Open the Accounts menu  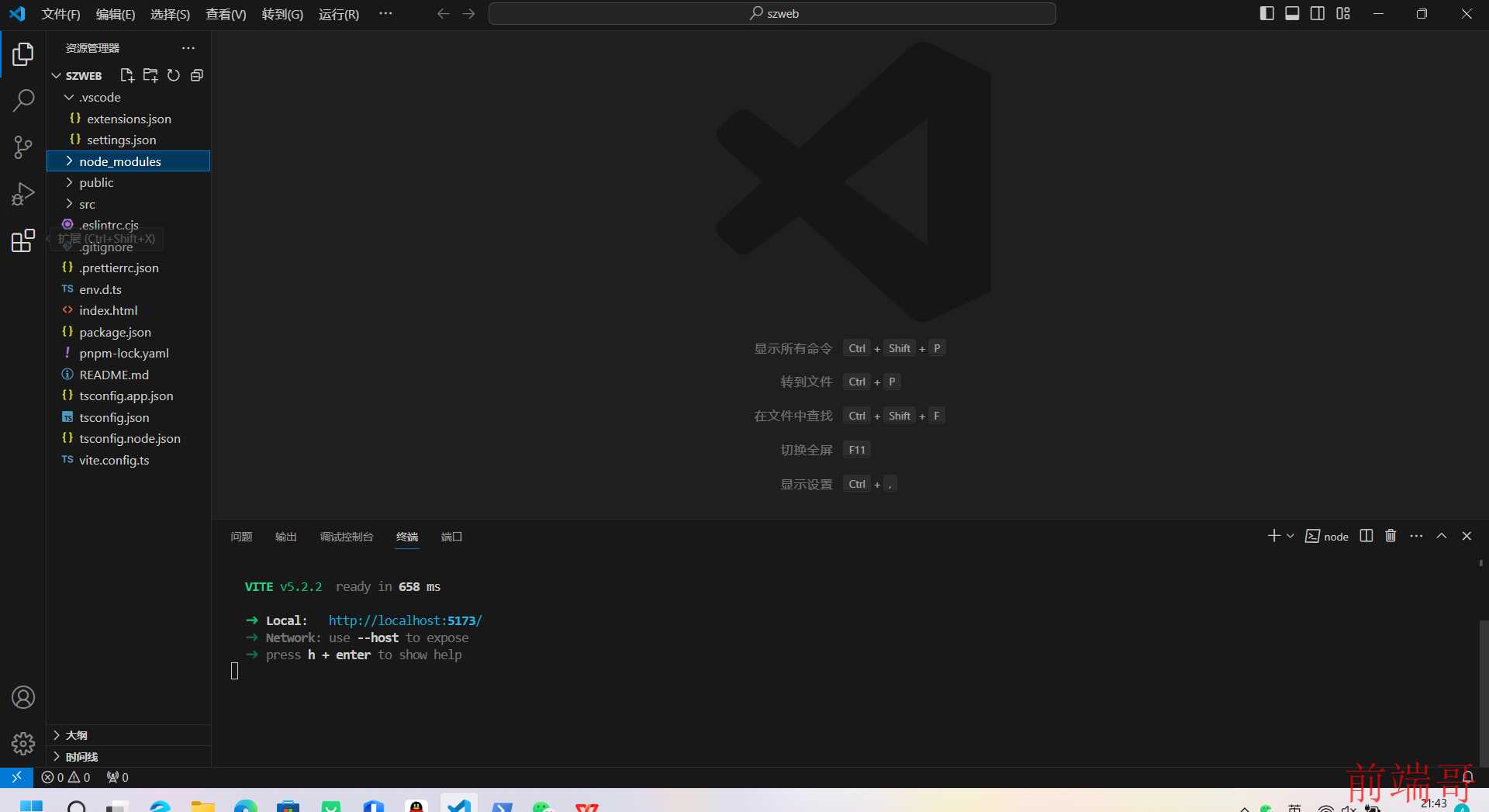click(x=23, y=697)
